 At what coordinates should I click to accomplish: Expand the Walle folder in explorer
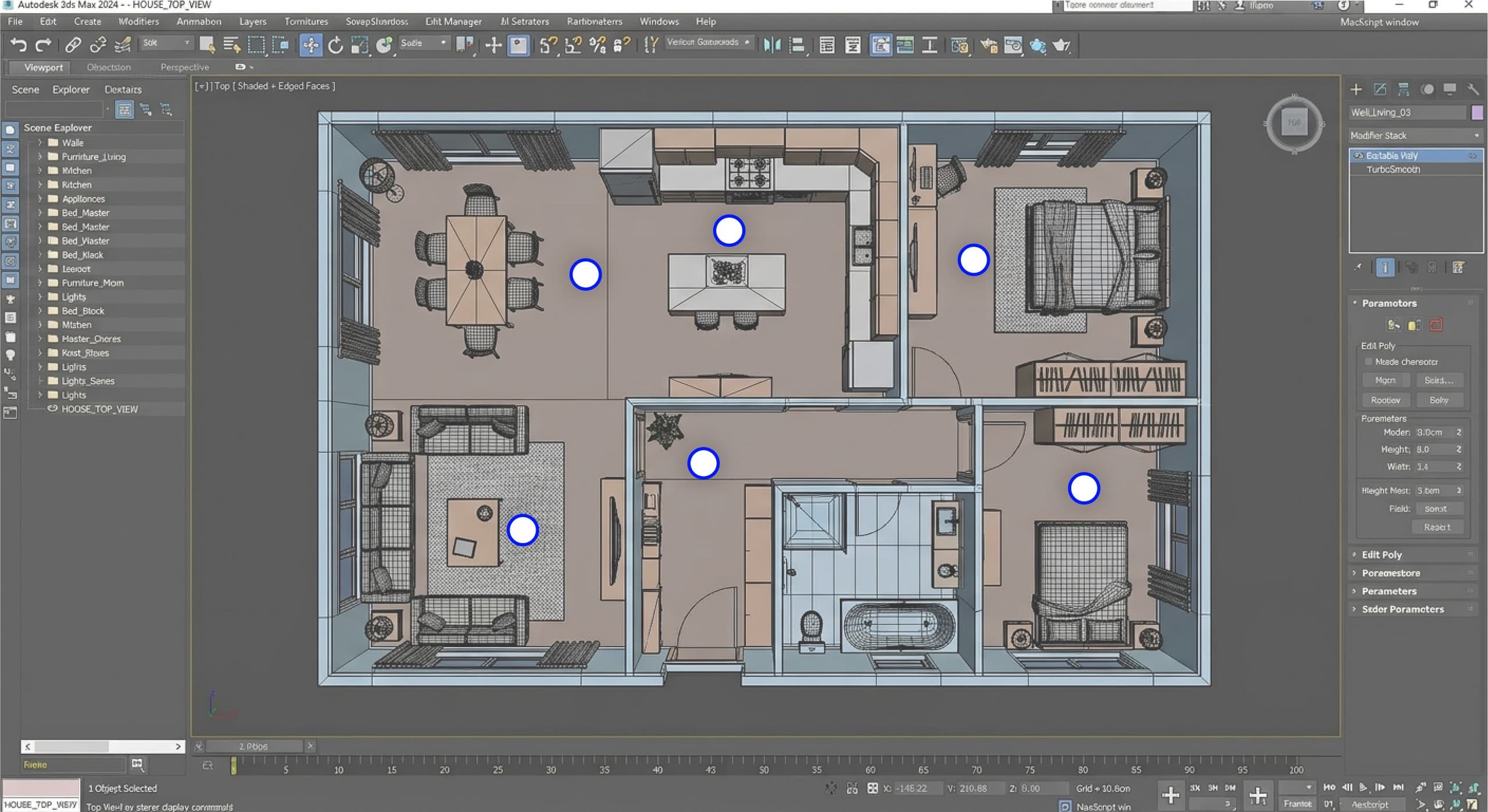40,142
